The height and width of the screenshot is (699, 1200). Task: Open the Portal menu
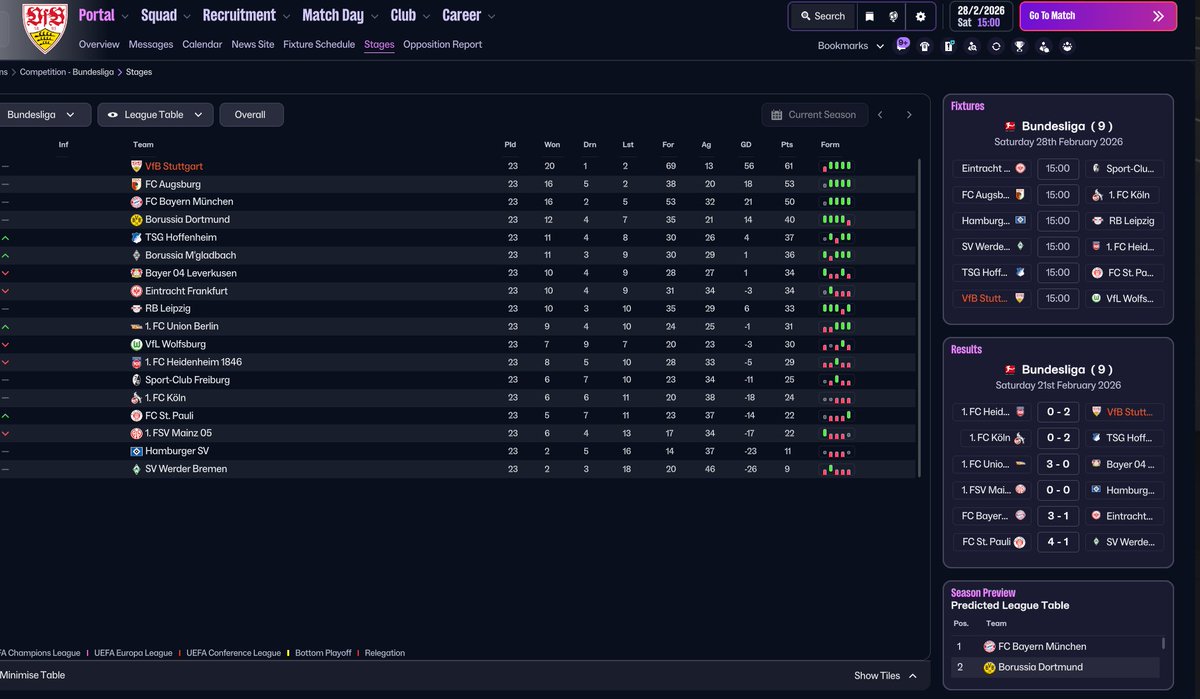click(x=104, y=15)
